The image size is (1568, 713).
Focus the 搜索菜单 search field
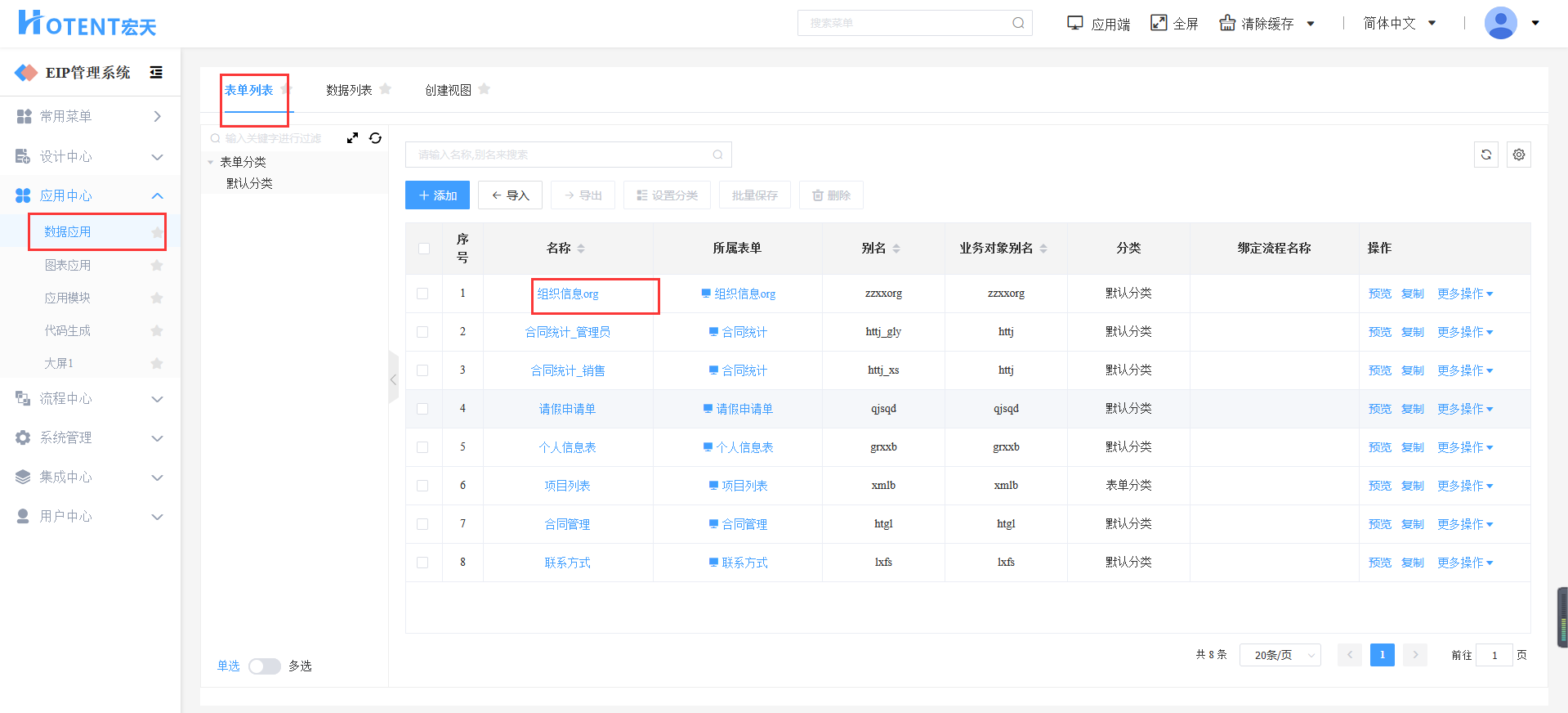coord(915,23)
